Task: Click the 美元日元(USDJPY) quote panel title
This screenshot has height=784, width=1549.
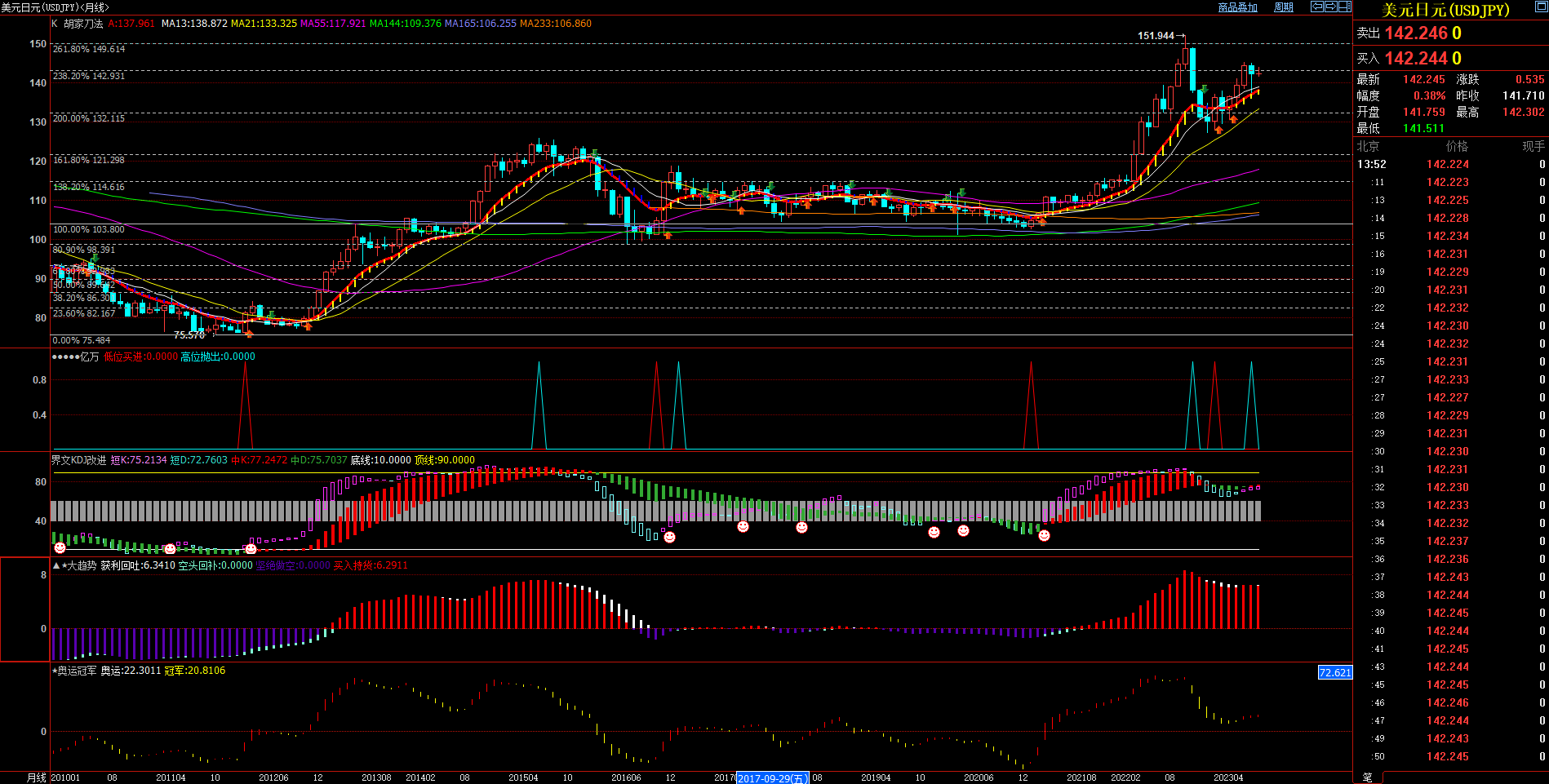Action: pyautogui.click(x=1445, y=10)
